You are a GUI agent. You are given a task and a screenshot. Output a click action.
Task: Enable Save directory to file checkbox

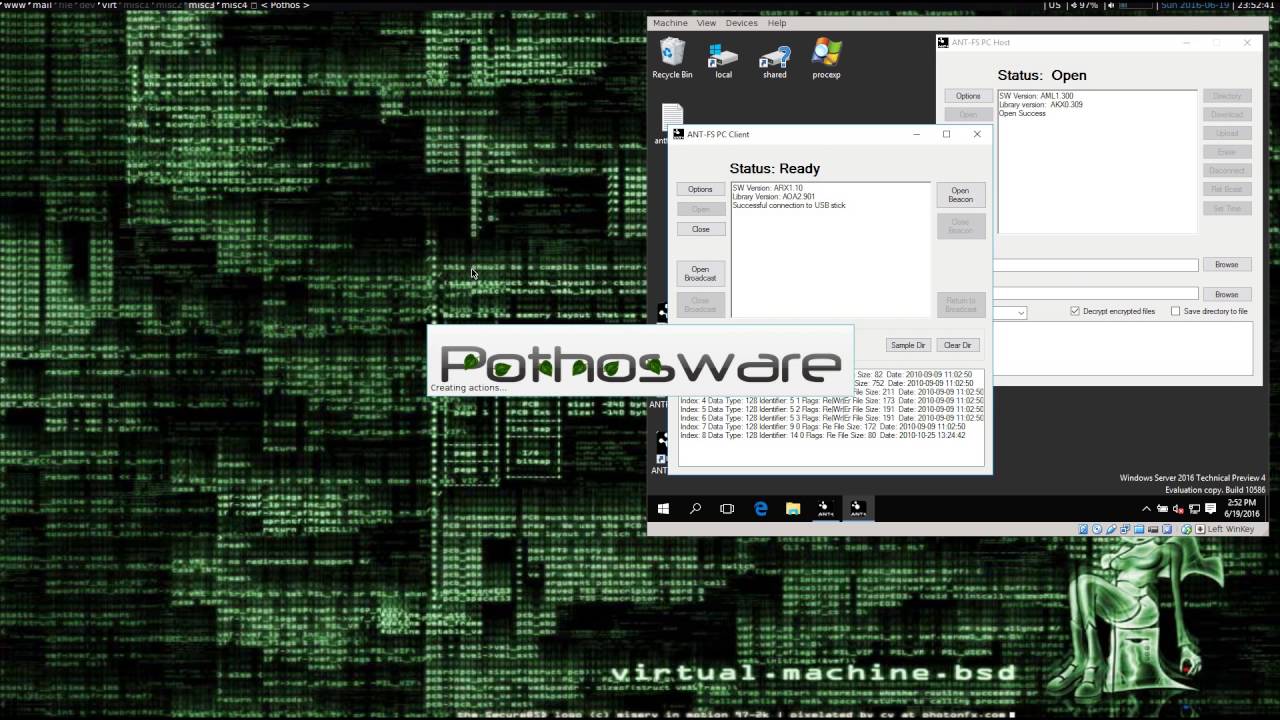click(x=1175, y=311)
